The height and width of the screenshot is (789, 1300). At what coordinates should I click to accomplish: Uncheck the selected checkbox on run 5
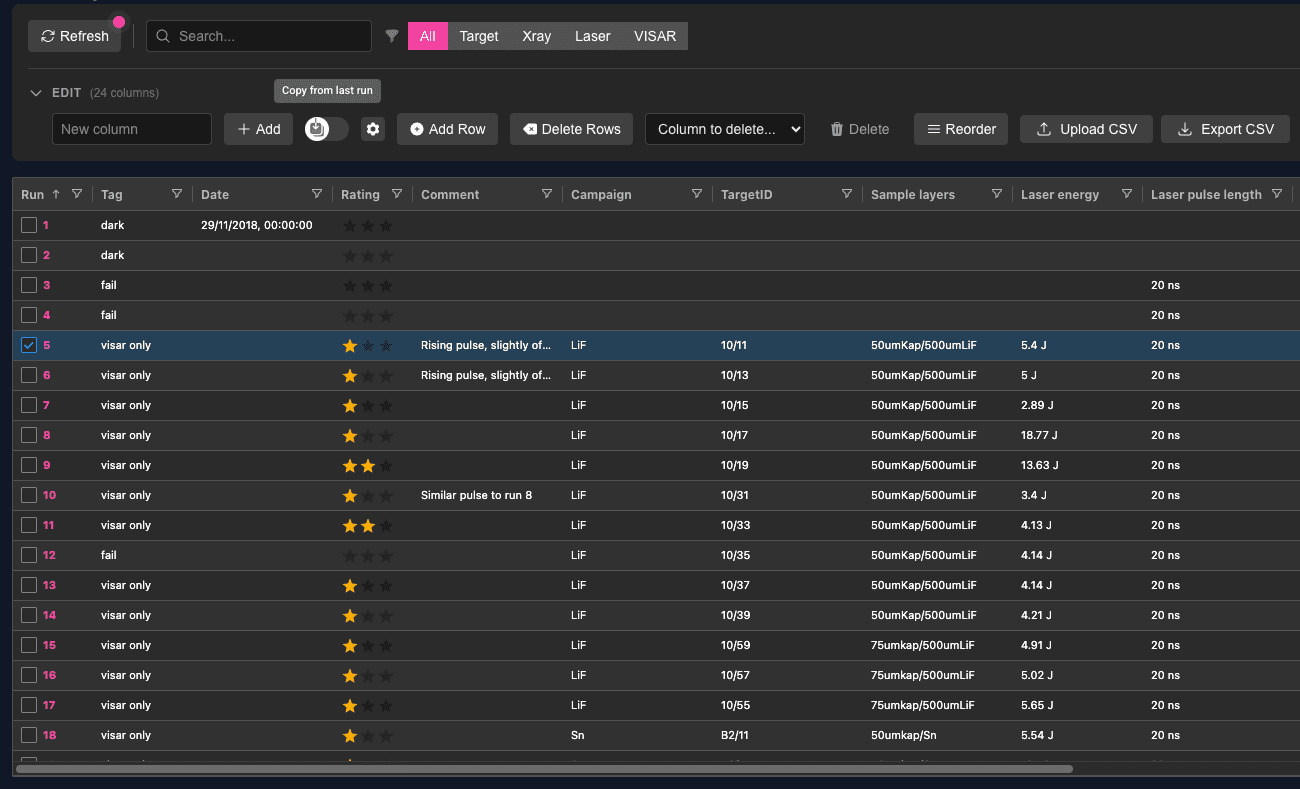[29, 345]
